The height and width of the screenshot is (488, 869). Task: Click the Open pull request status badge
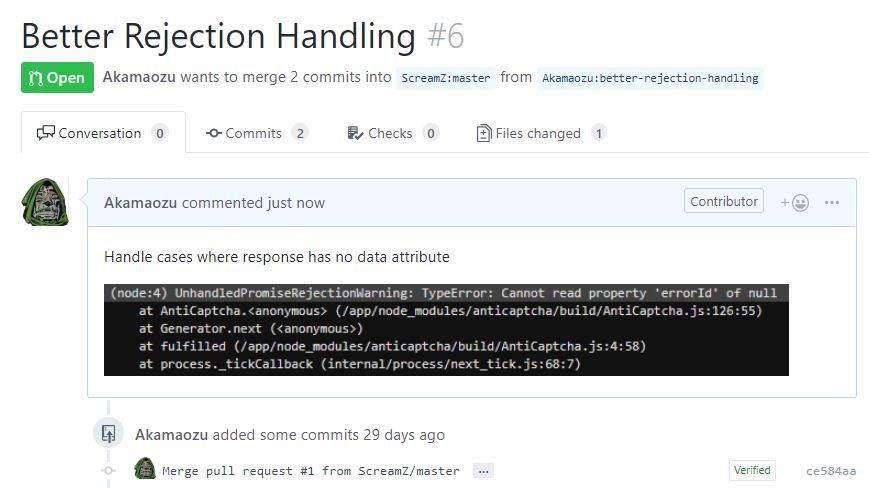(57, 78)
